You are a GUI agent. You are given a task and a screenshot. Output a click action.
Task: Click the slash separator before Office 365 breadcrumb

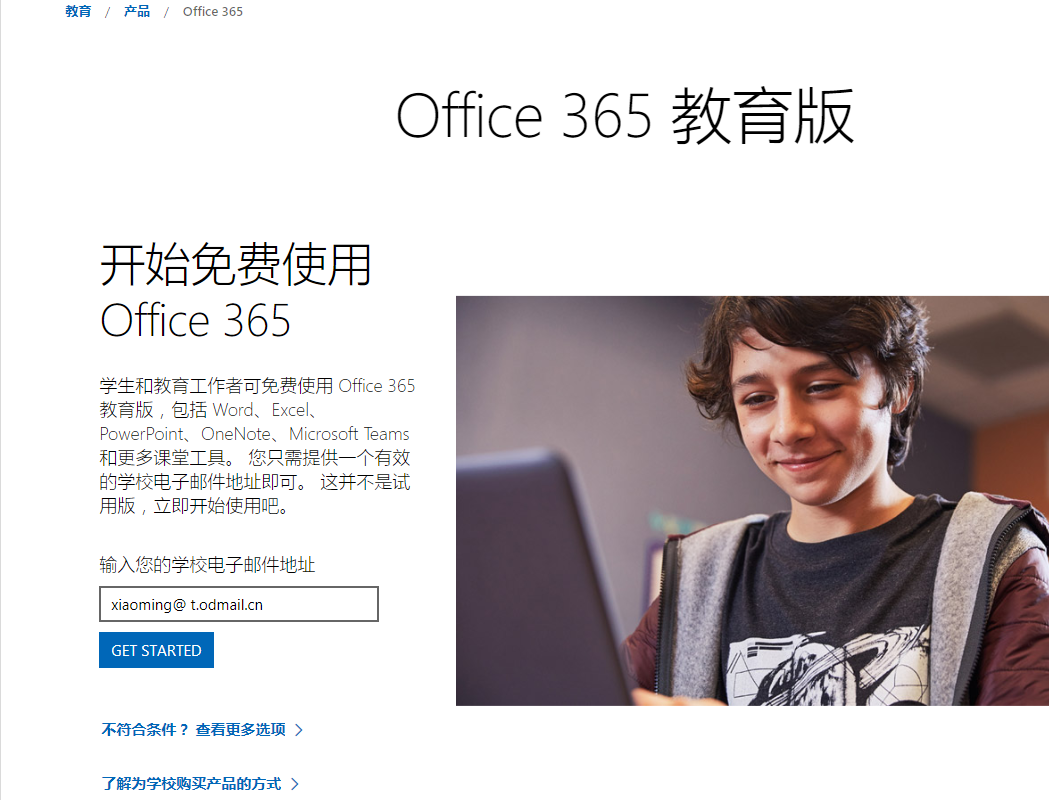tap(167, 12)
